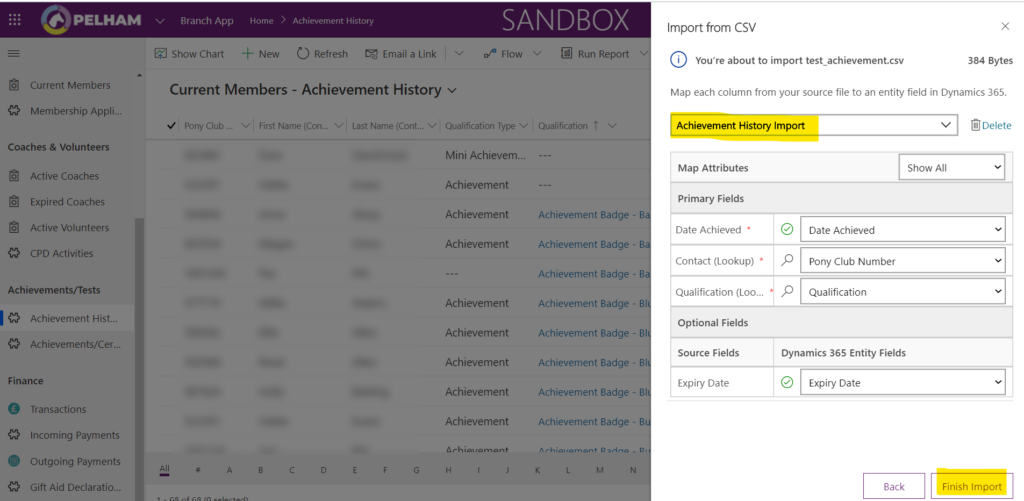Open the Show All attributes dropdown

[x=951, y=168]
